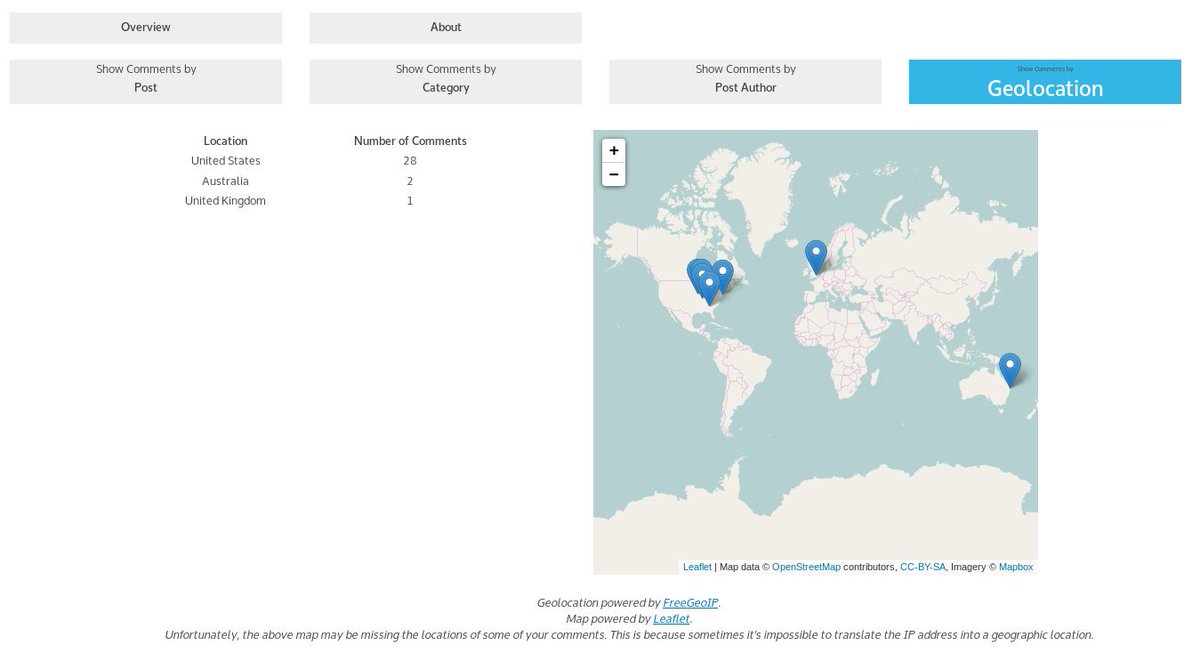Open the Mapbox attribution link

pos(1016,567)
